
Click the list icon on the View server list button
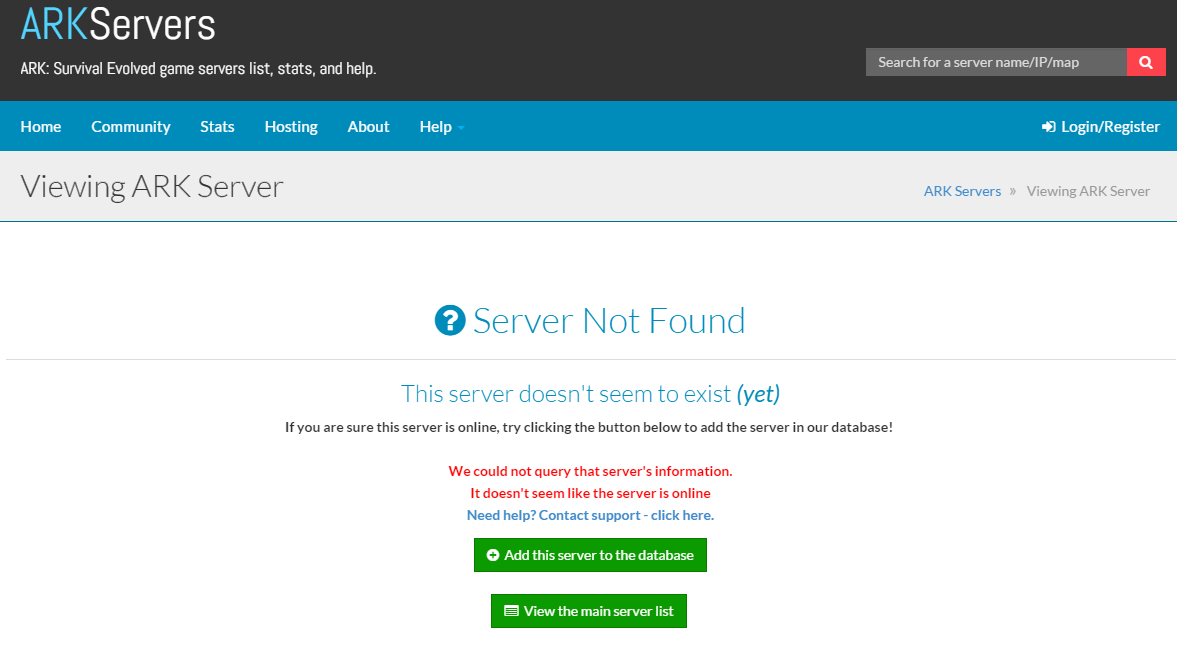(511, 611)
